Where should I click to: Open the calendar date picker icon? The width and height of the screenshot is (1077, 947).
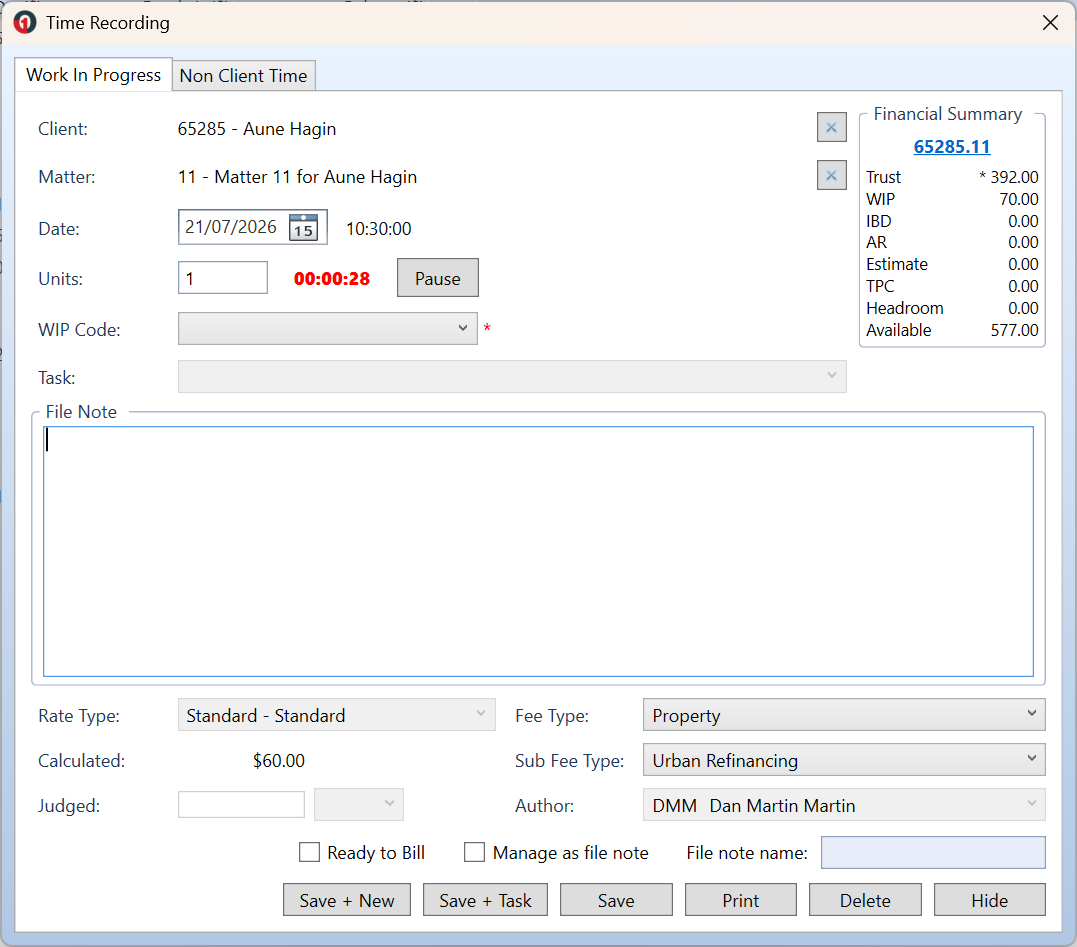point(303,227)
